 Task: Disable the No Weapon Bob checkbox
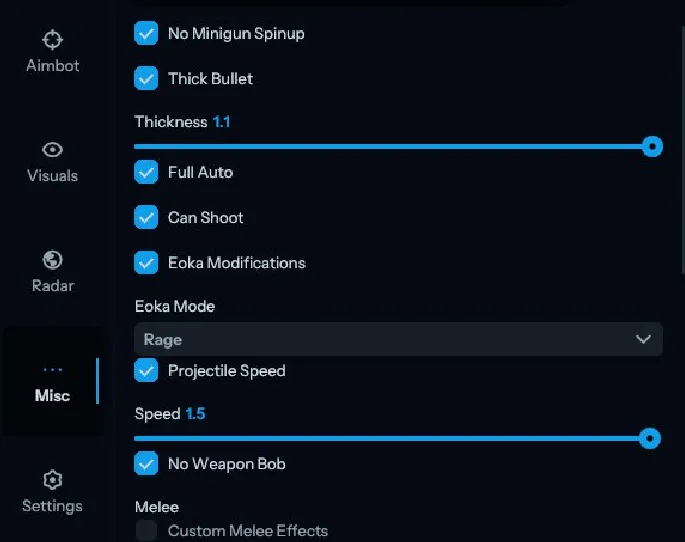[x=147, y=464]
